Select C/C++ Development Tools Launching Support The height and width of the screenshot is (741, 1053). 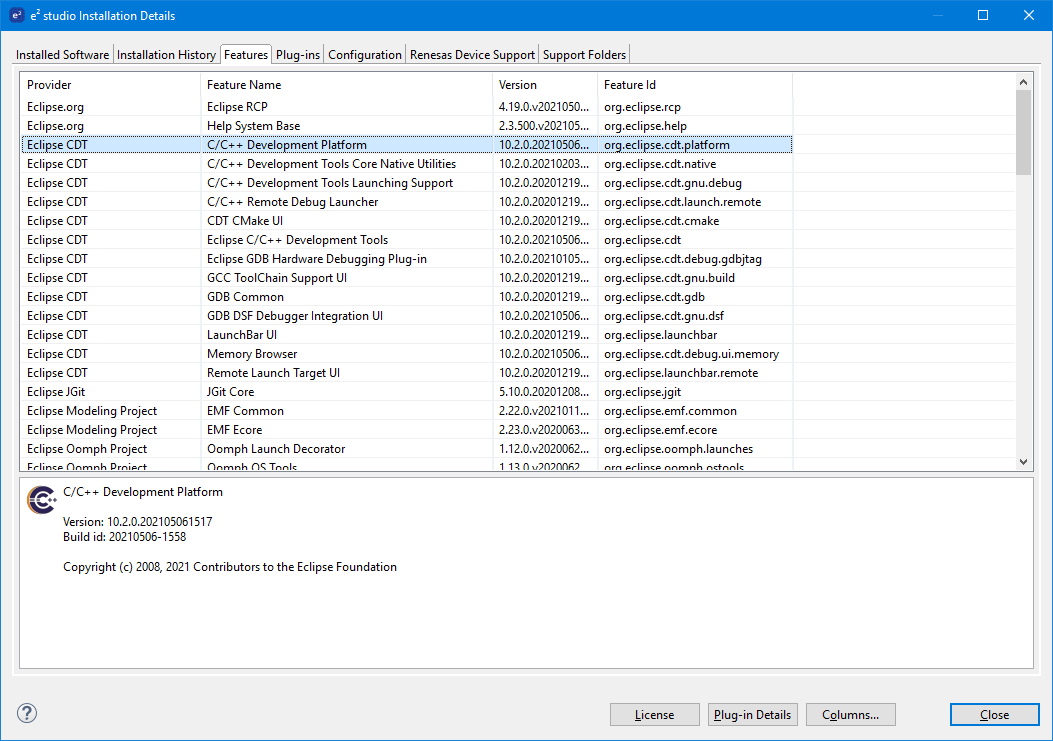point(406,183)
